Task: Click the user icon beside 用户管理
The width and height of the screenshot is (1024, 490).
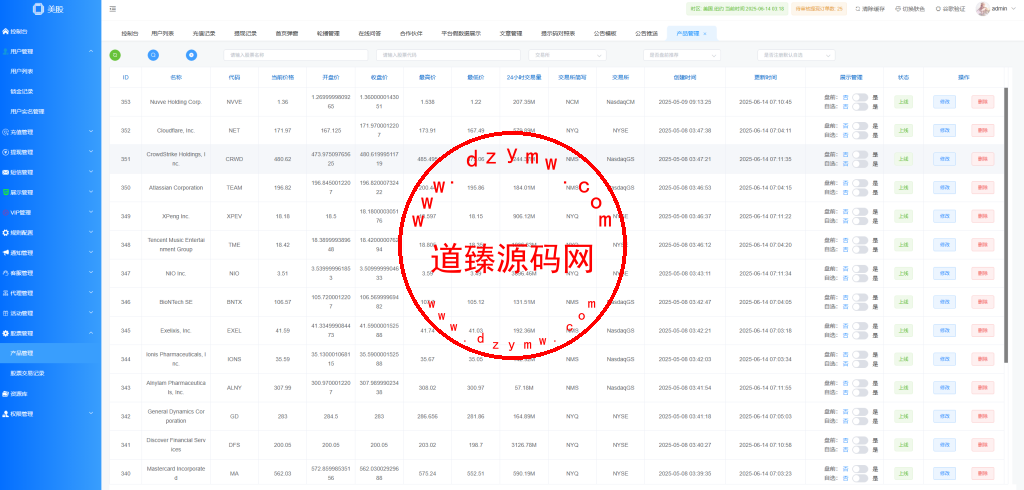Action: [x=5, y=52]
